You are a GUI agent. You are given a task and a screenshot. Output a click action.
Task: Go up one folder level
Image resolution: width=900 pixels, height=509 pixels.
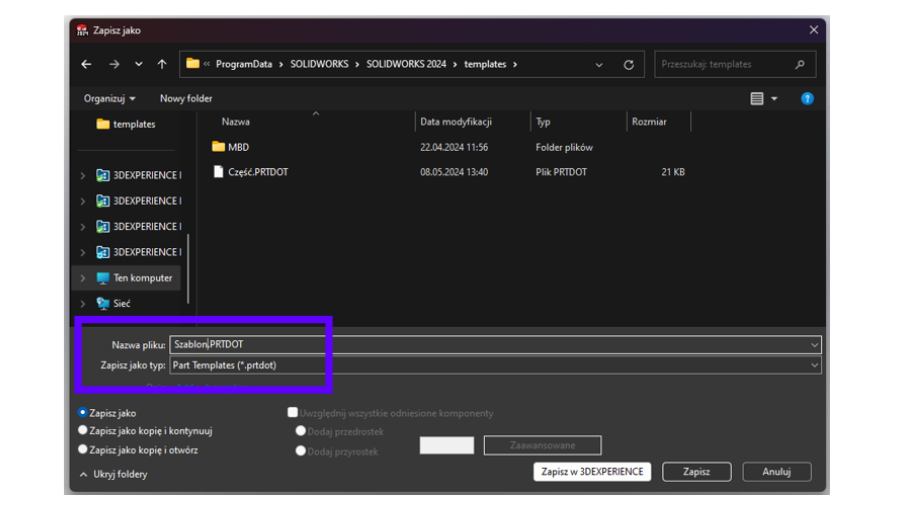coord(162,64)
